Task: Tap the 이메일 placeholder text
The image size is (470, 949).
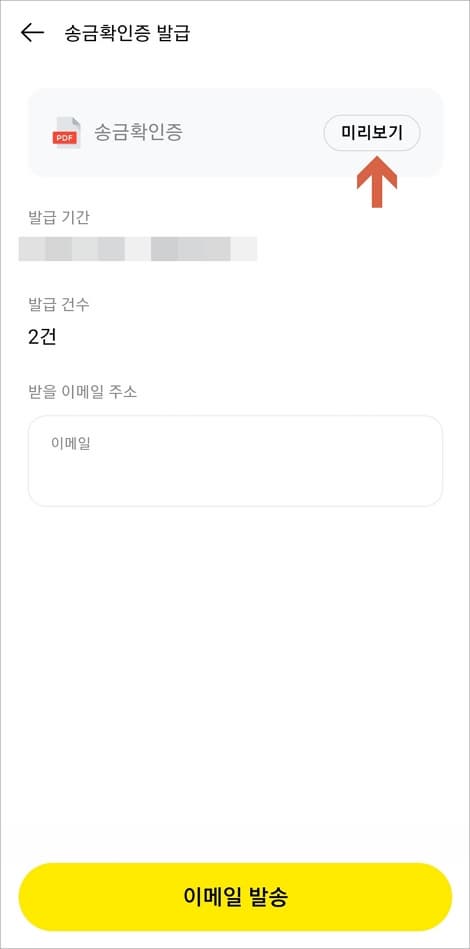Action: point(71,443)
